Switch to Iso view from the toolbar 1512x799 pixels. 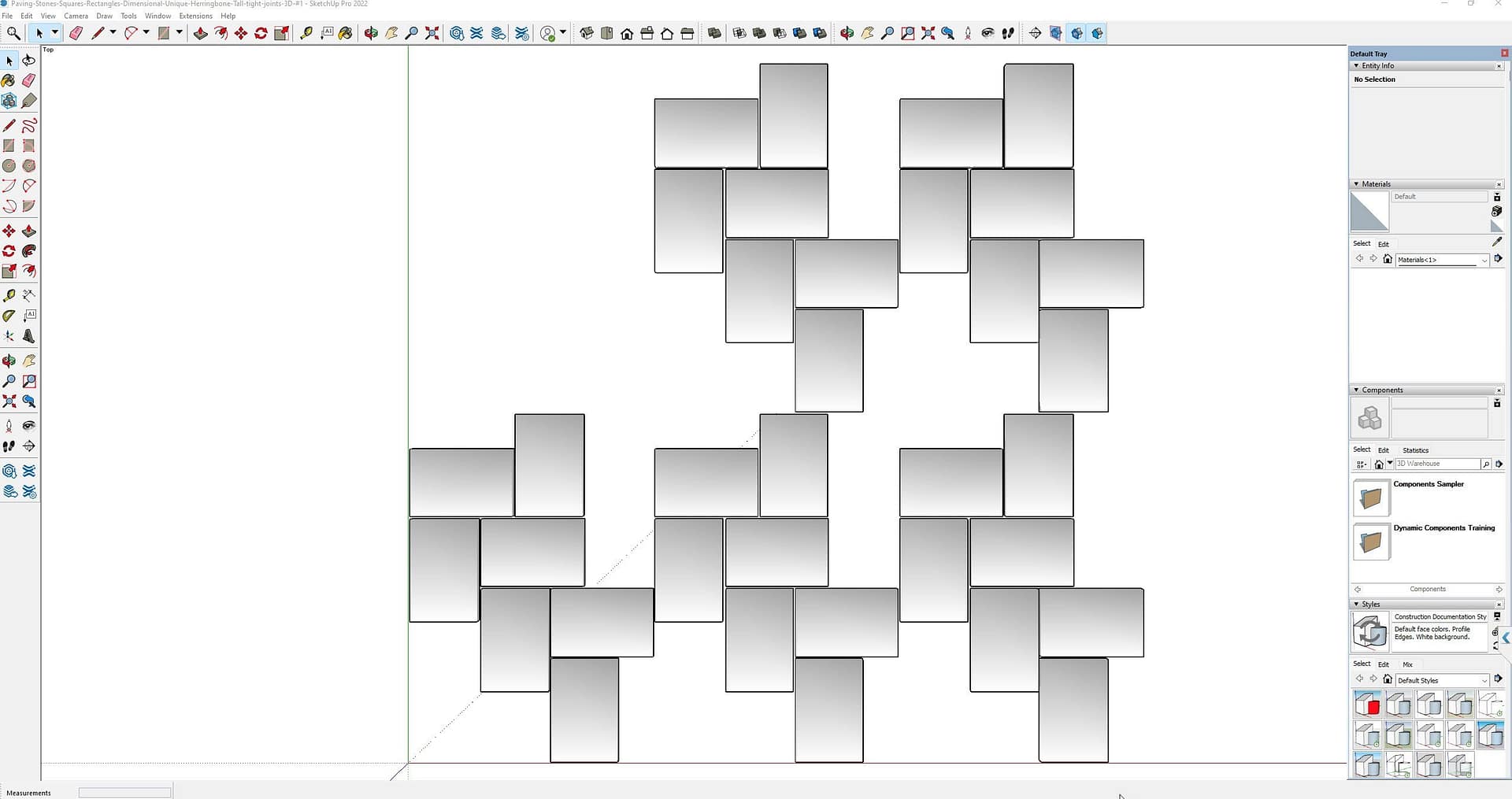(x=587, y=33)
